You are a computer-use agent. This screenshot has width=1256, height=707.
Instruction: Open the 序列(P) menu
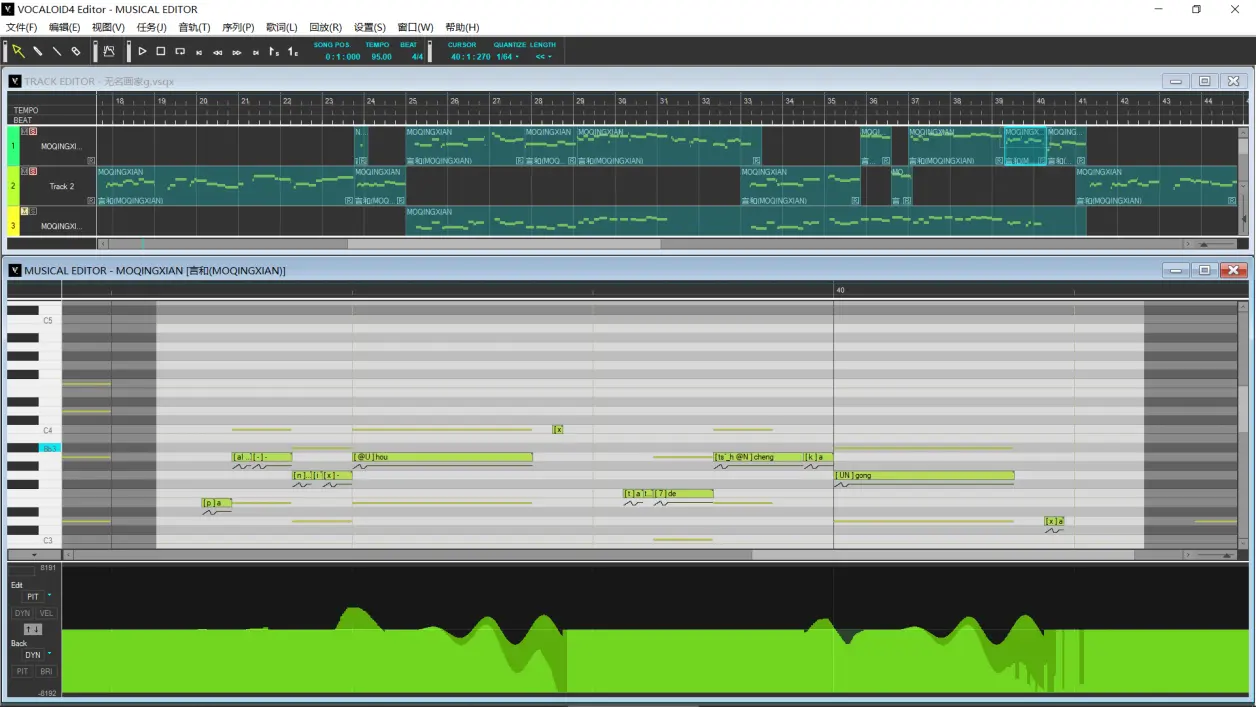coord(238,27)
